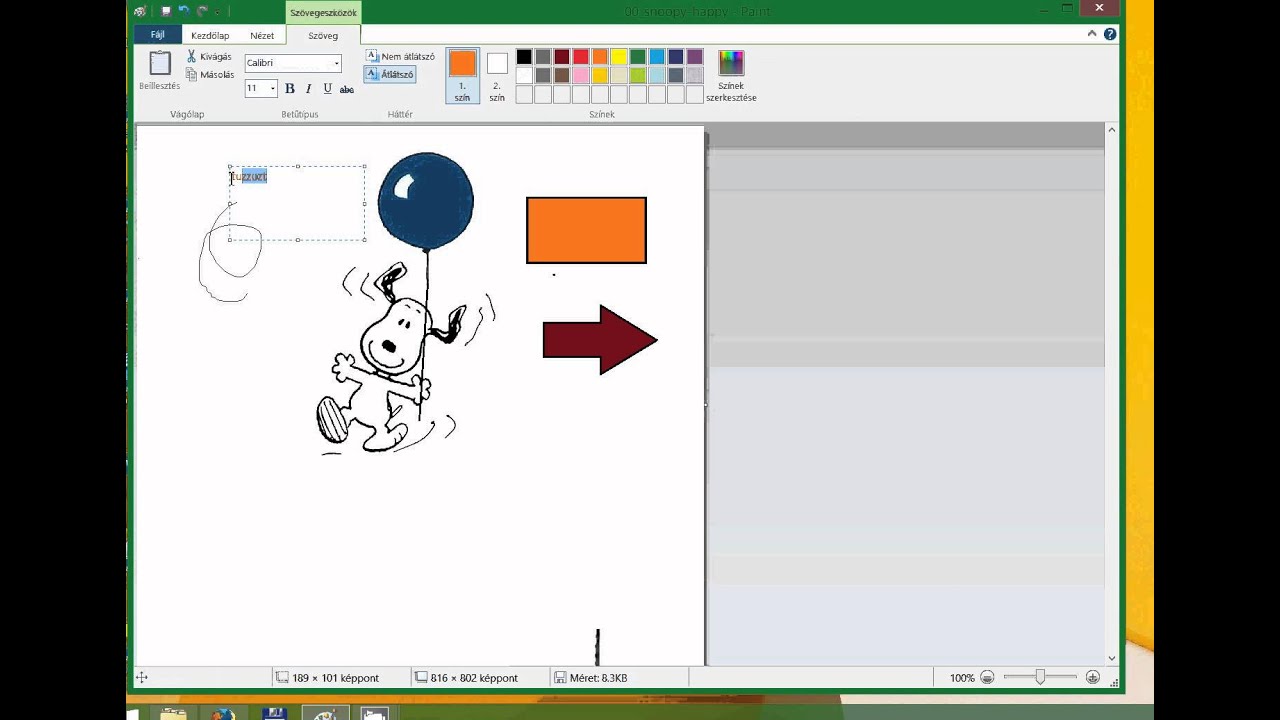Click the dark red arrow shape
Image resolution: width=1280 pixels, height=720 pixels.
pos(599,340)
